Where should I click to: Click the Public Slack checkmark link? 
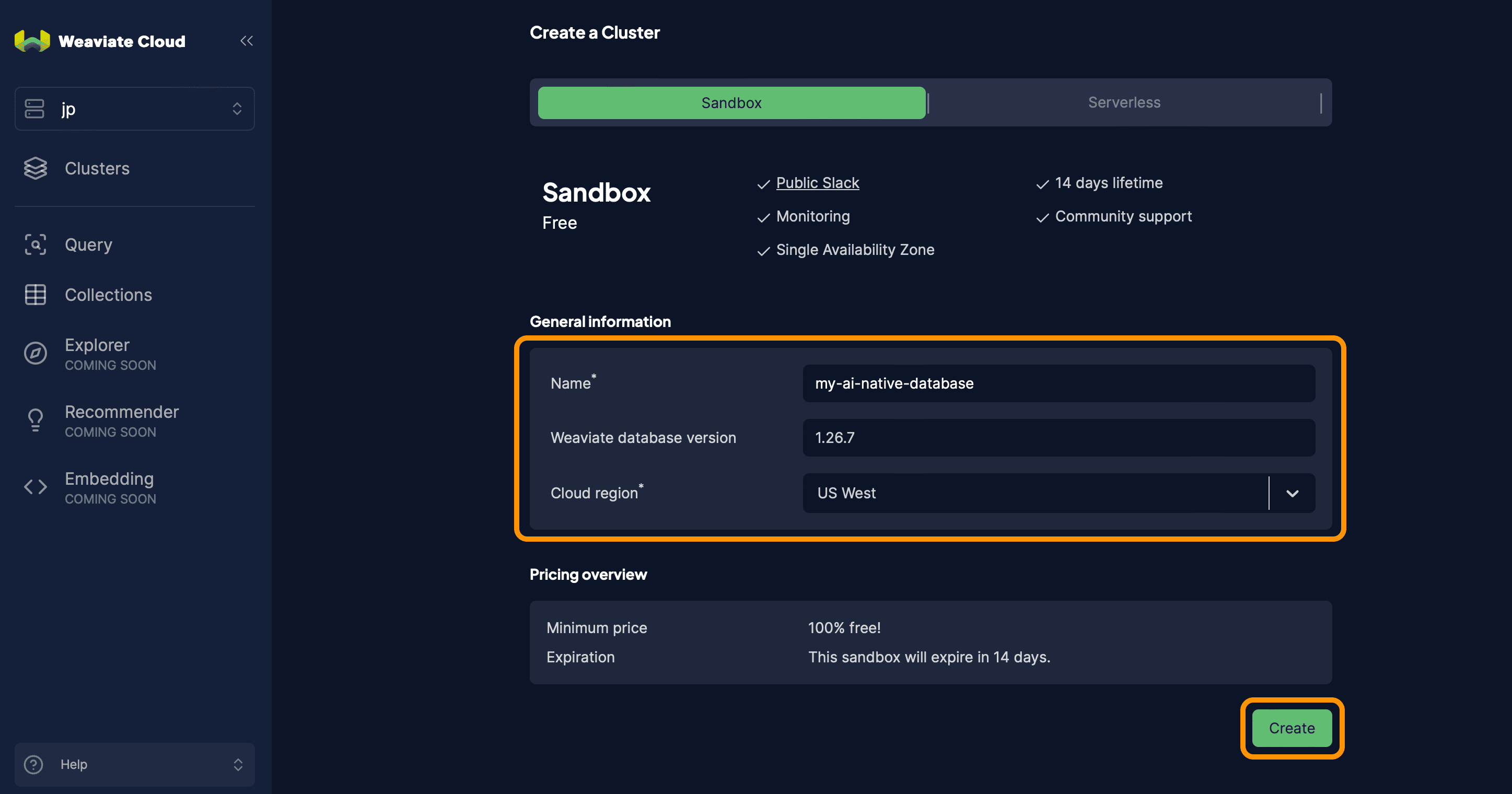pyautogui.click(x=817, y=182)
